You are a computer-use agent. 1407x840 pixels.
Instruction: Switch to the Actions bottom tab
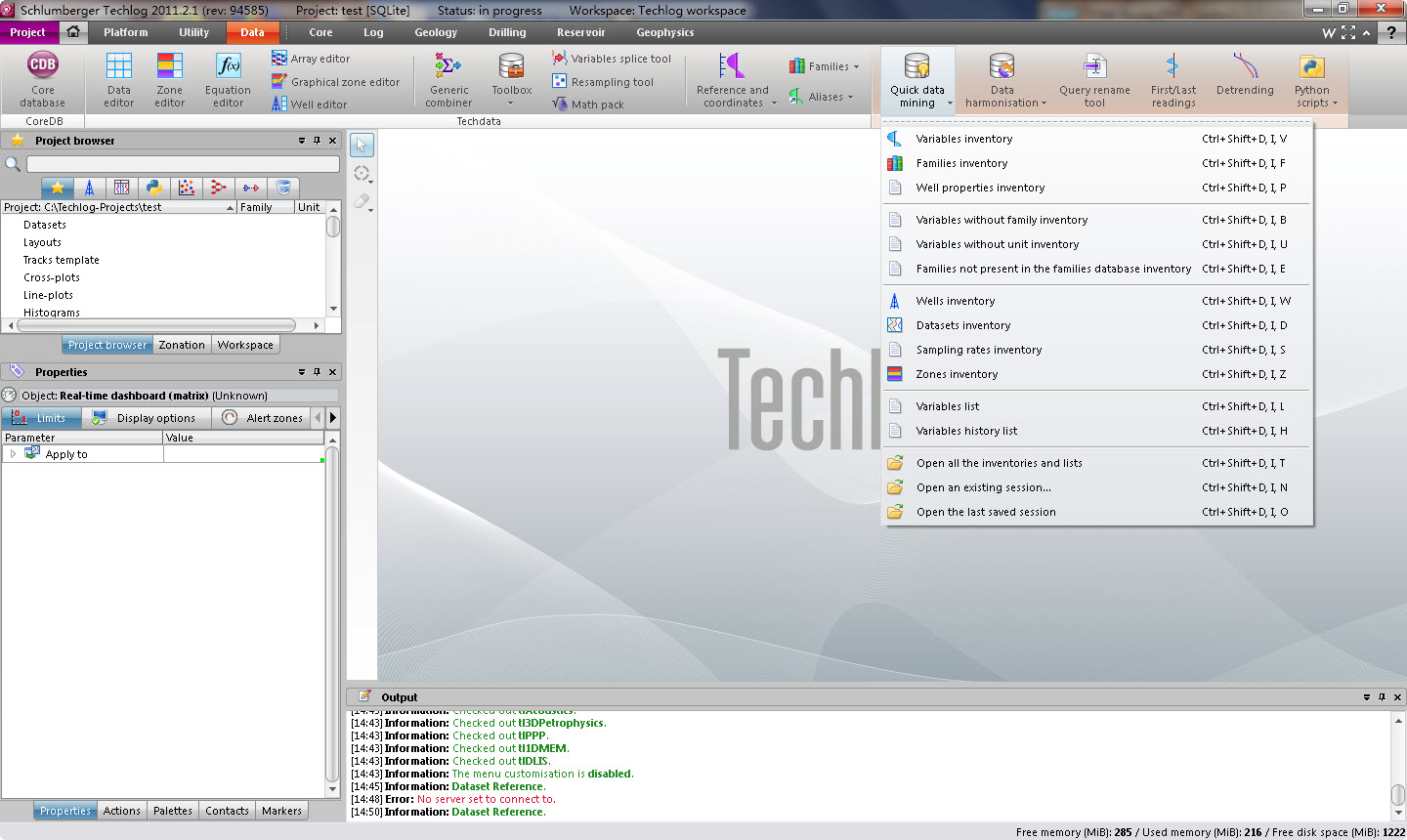point(122,811)
